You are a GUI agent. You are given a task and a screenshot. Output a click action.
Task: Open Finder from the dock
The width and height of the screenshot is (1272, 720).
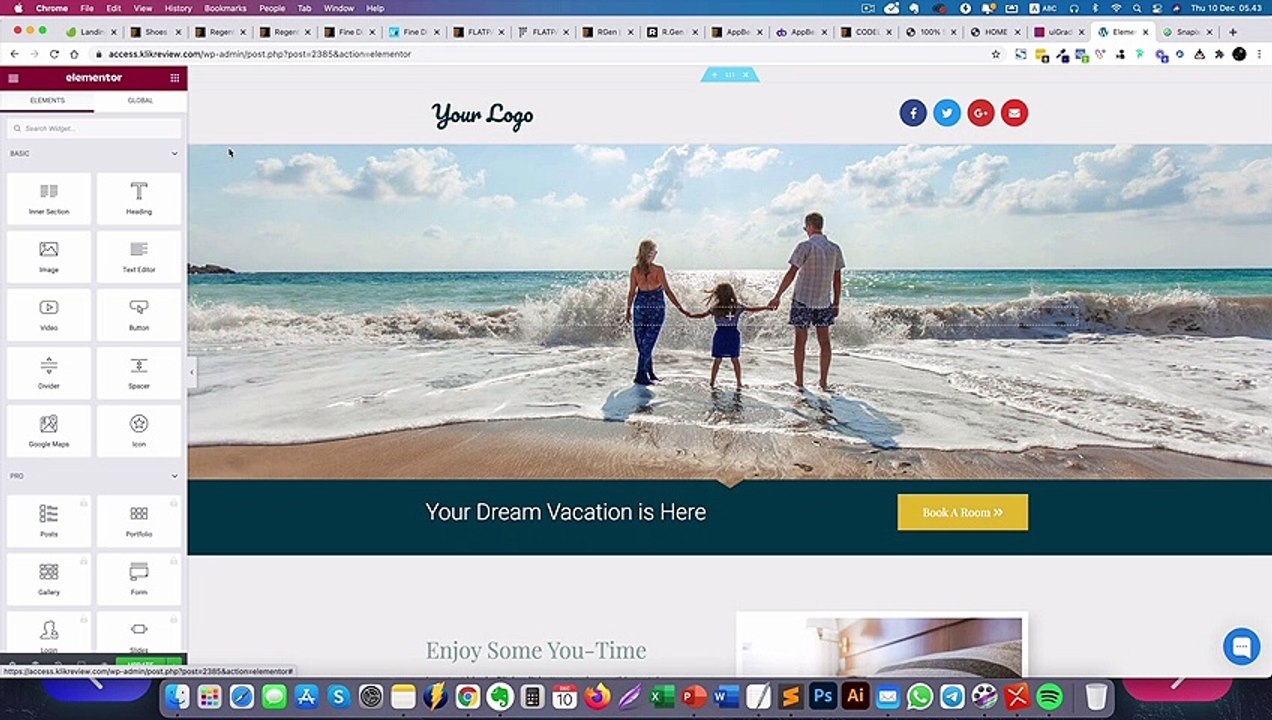click(177, 696)
